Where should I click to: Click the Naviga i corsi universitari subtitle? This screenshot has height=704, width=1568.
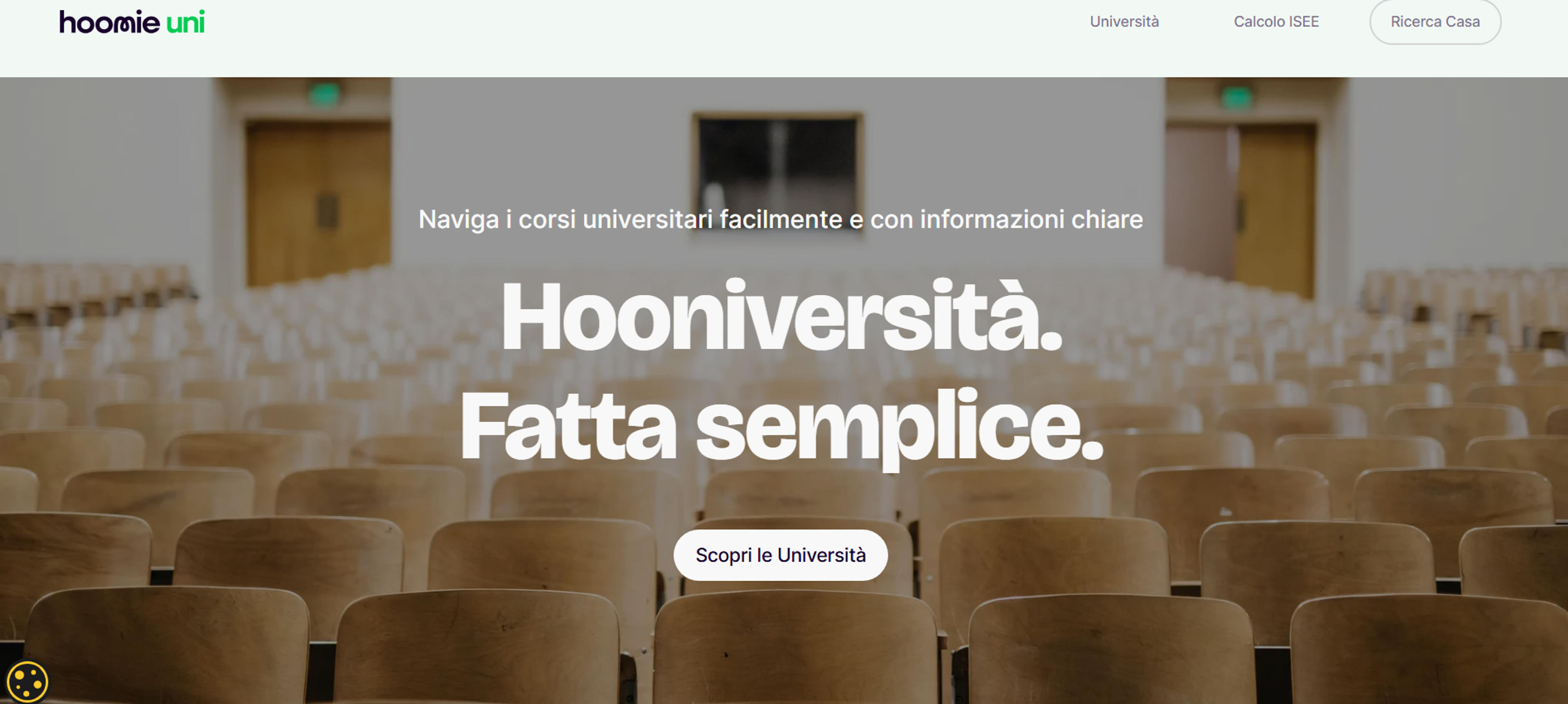[780, 220]
